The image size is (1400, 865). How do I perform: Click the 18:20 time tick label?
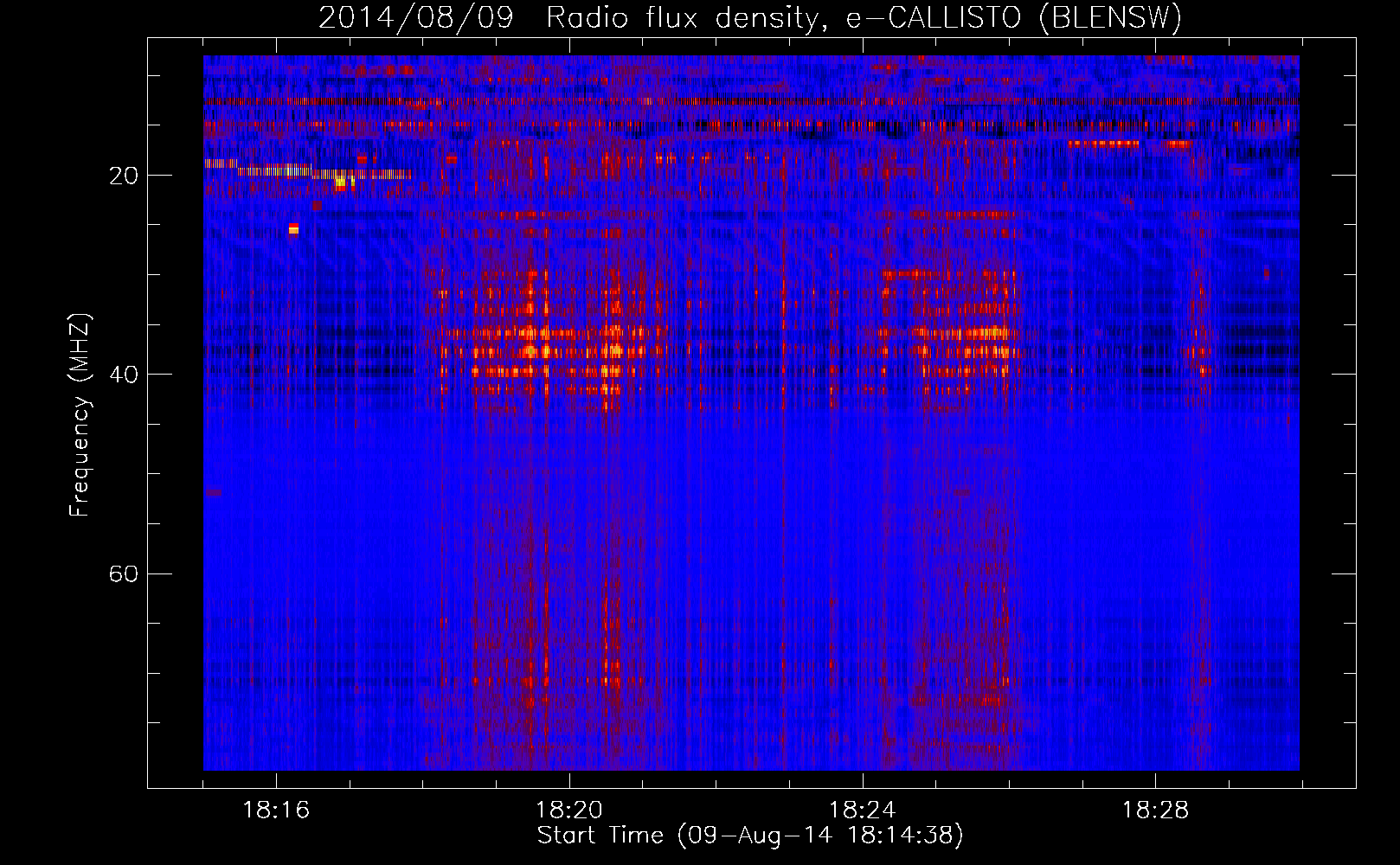coord(569,811)
